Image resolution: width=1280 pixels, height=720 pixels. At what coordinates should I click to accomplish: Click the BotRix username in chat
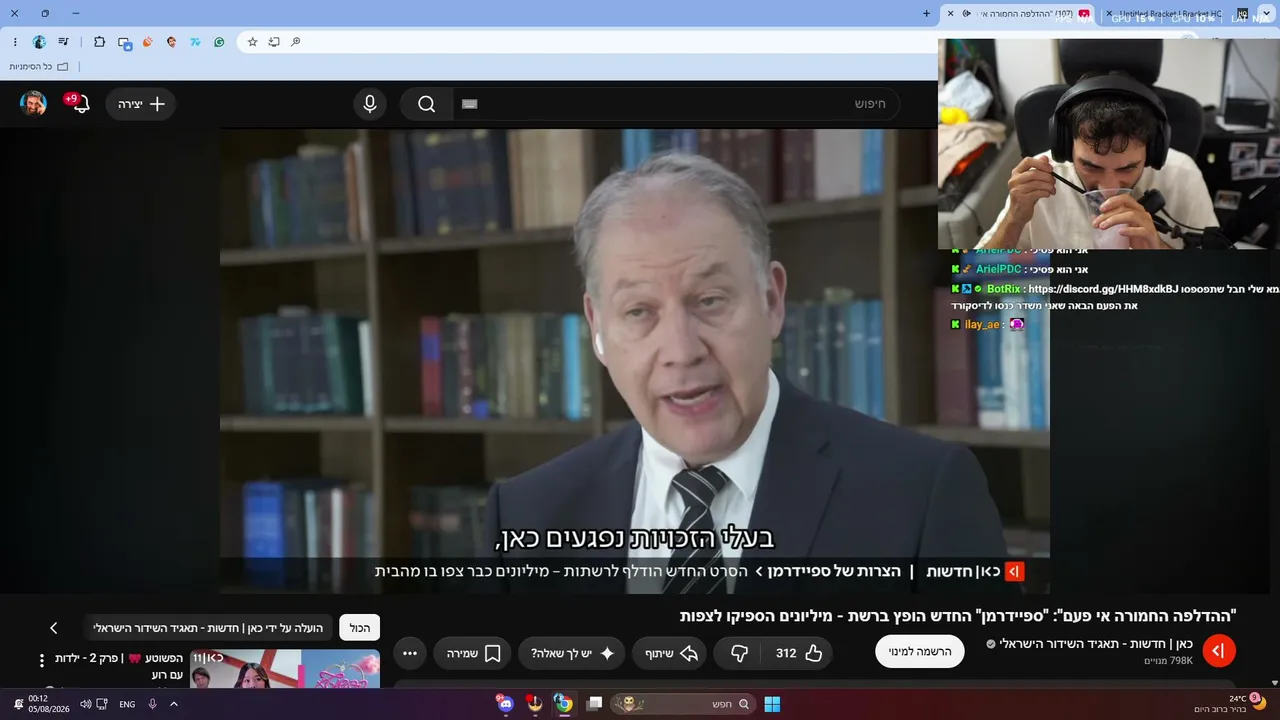[x=1004, y=289]
